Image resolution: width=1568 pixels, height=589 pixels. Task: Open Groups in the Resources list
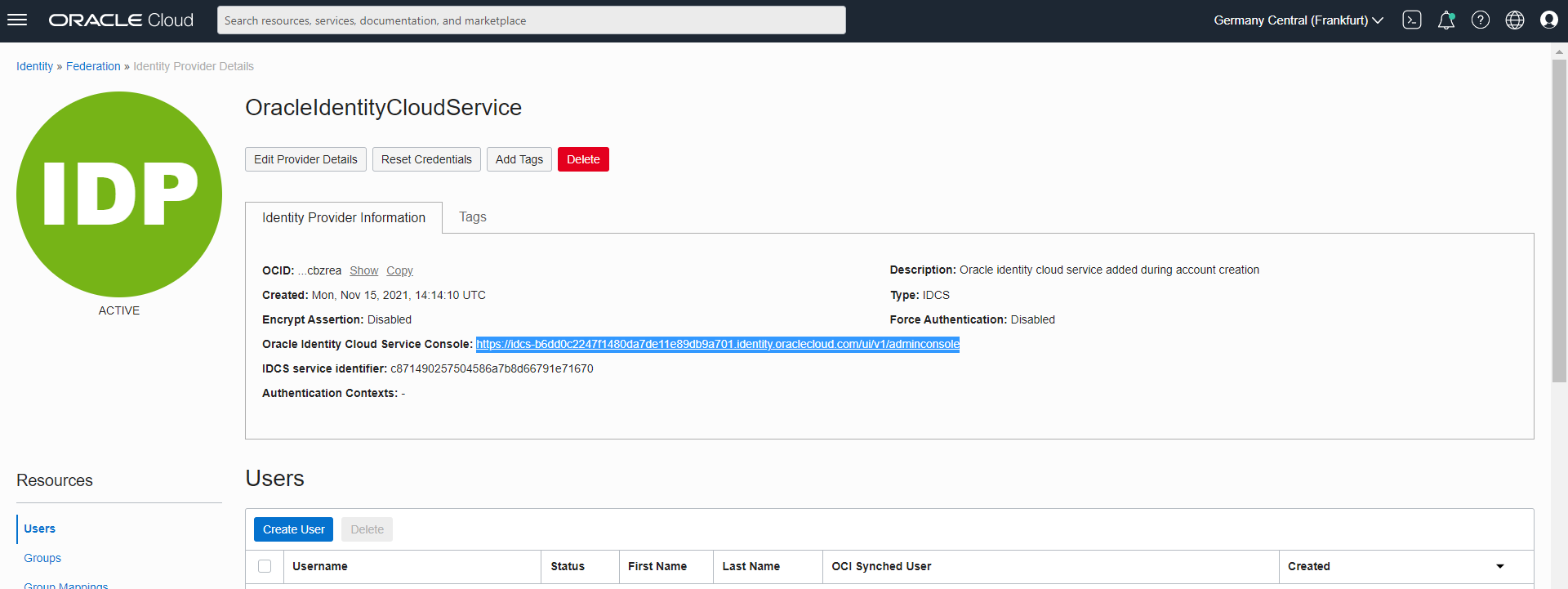point(42,558)
